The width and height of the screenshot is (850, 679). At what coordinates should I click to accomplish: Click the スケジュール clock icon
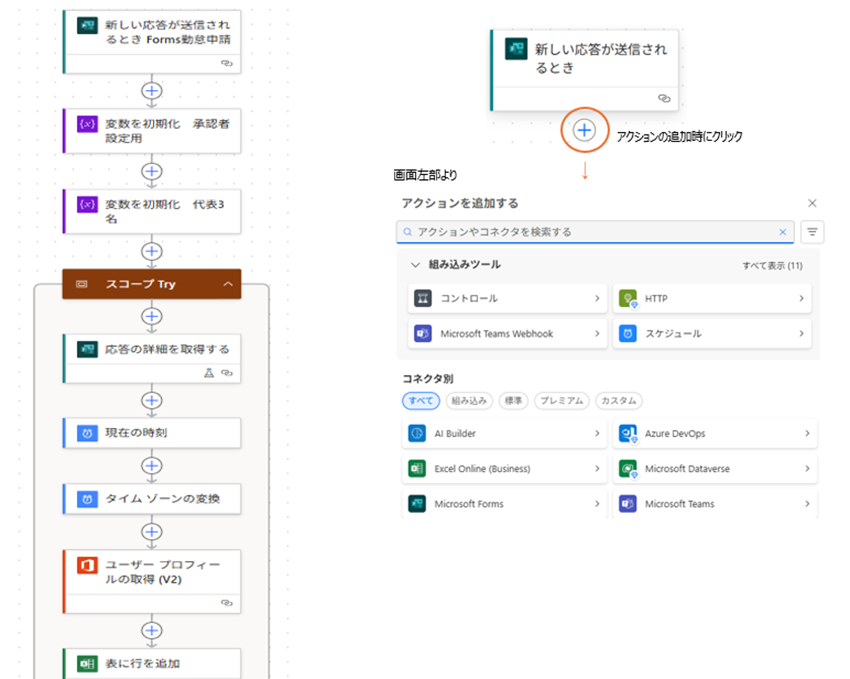point(628,333)
